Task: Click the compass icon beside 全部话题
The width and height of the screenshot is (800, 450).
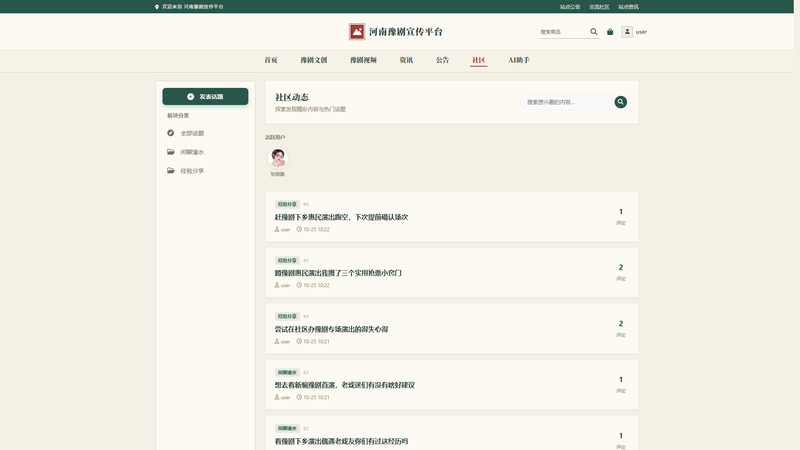Action: pos(170,133)
